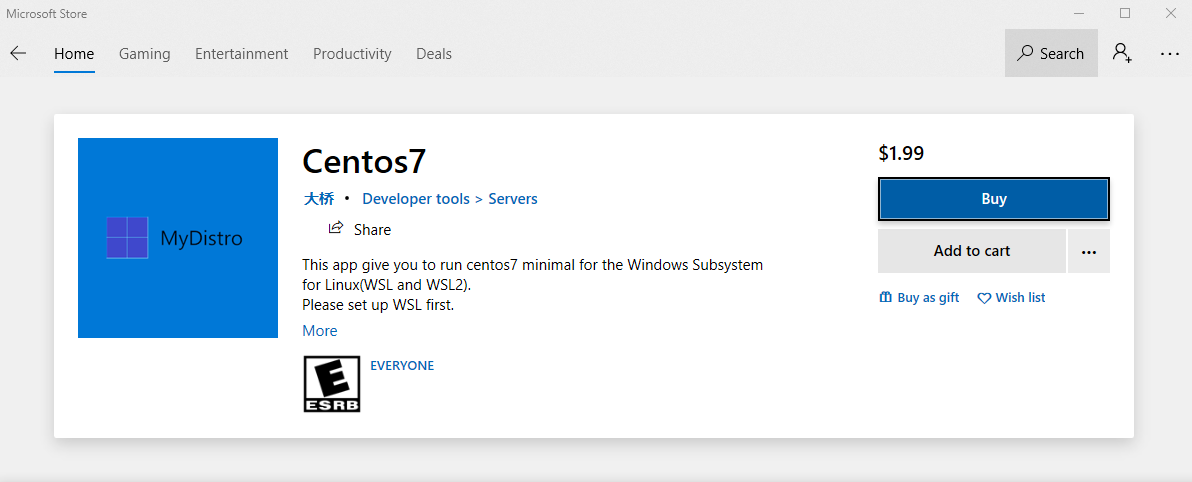Open the Developer tools > Servers category link
The image size is (1192, 482).
(450, 199)
